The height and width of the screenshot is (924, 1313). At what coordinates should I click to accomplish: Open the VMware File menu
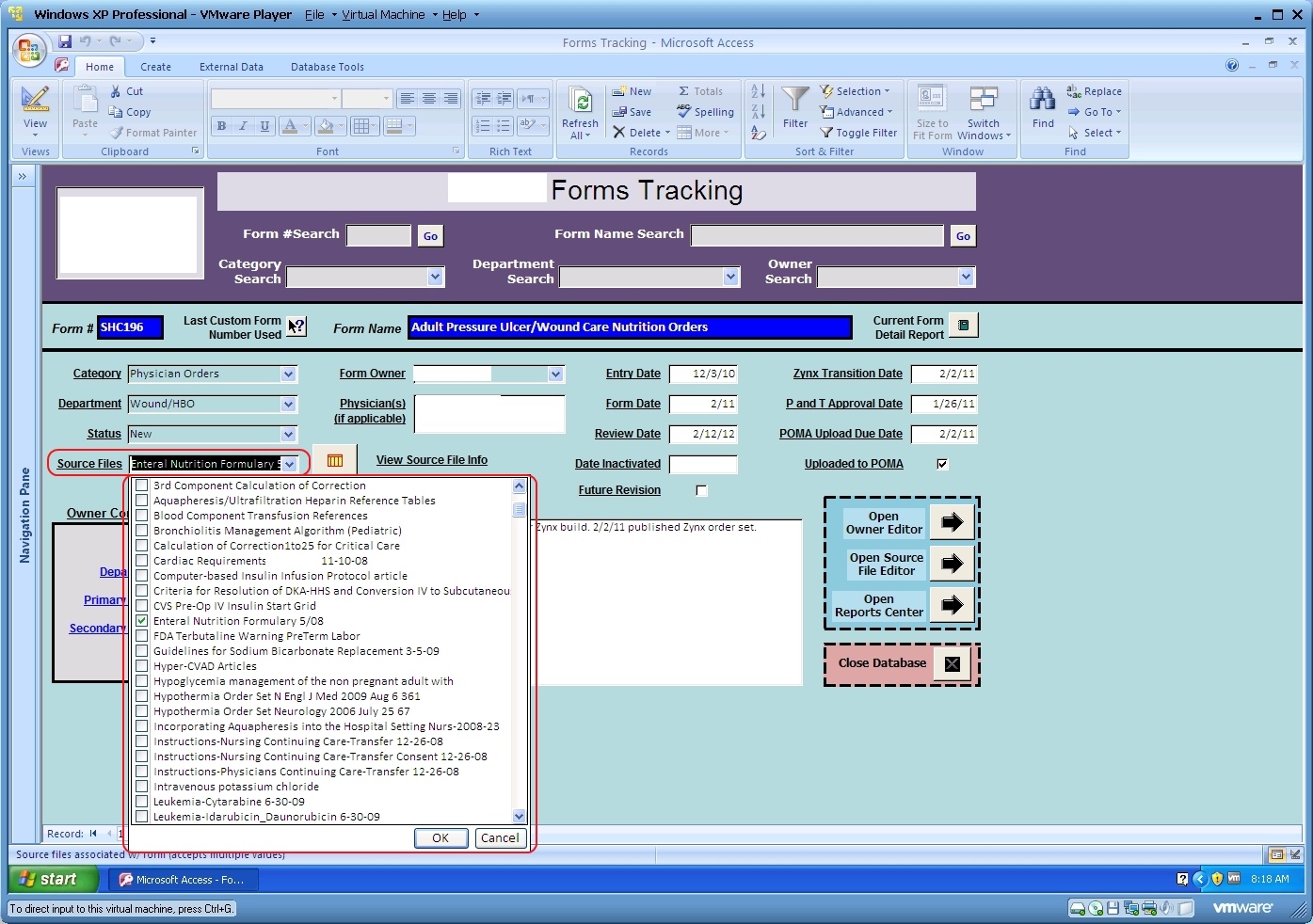coord(314,14)
